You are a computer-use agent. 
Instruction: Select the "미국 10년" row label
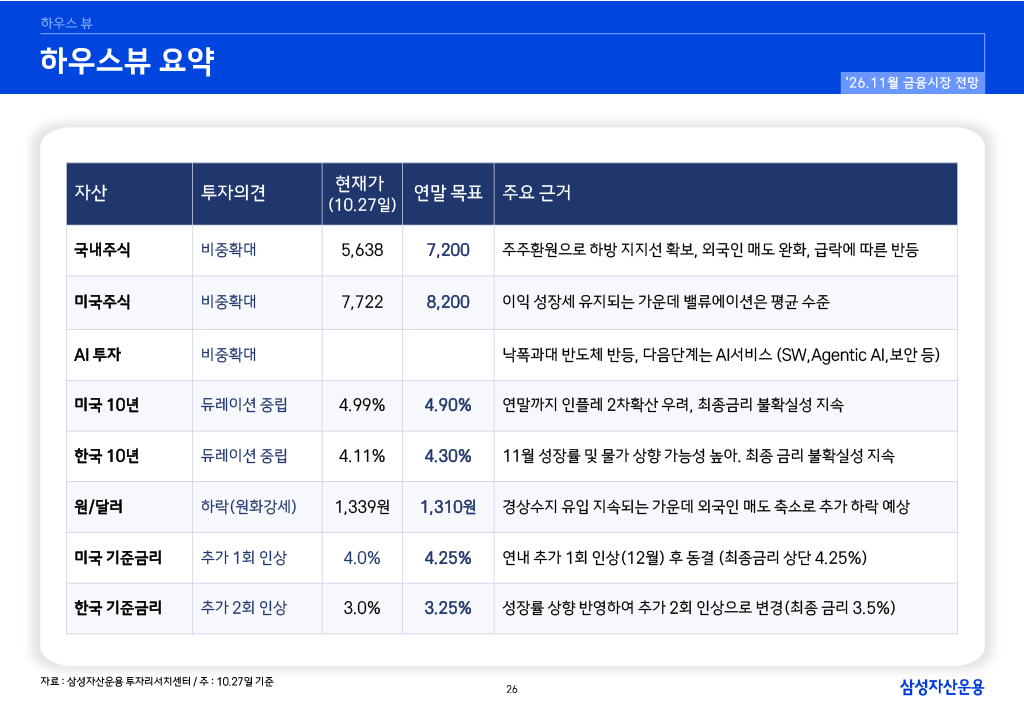point(106,405)
